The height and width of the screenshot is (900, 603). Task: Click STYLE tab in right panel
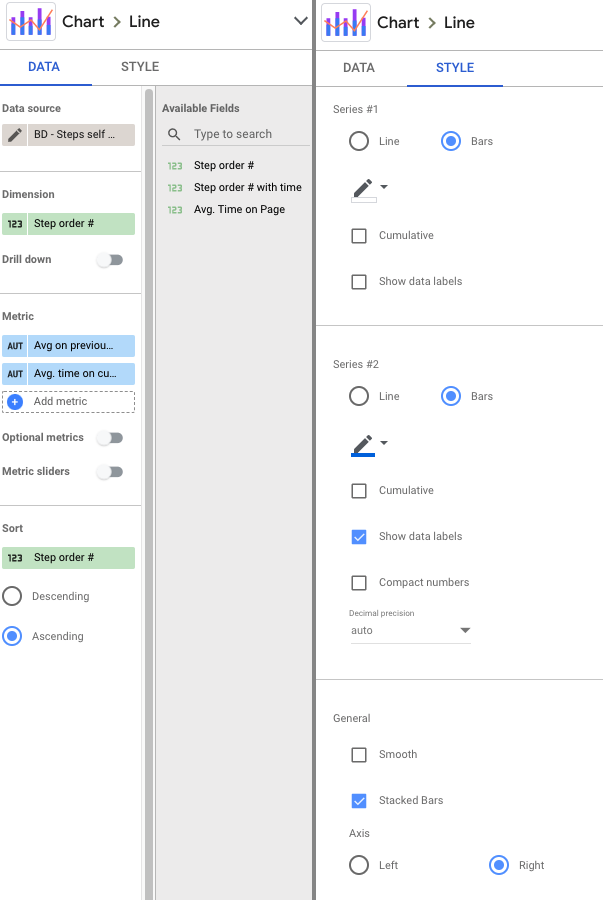tap(455, 68)
